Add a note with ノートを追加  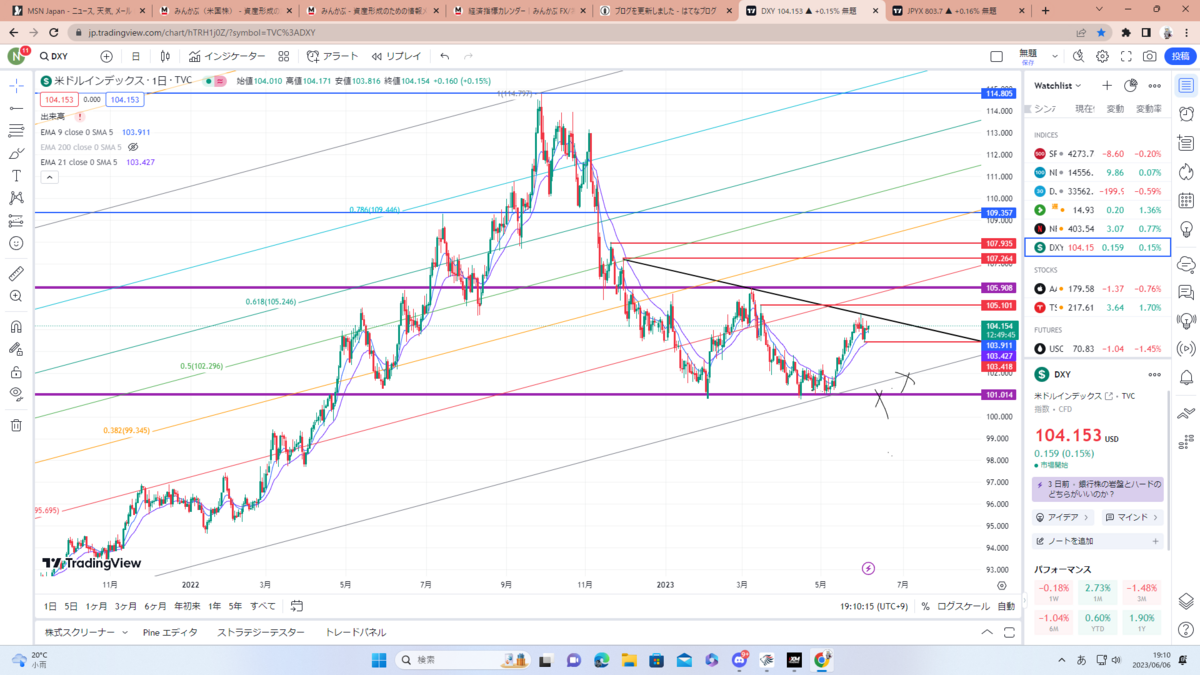point(1097,541)
